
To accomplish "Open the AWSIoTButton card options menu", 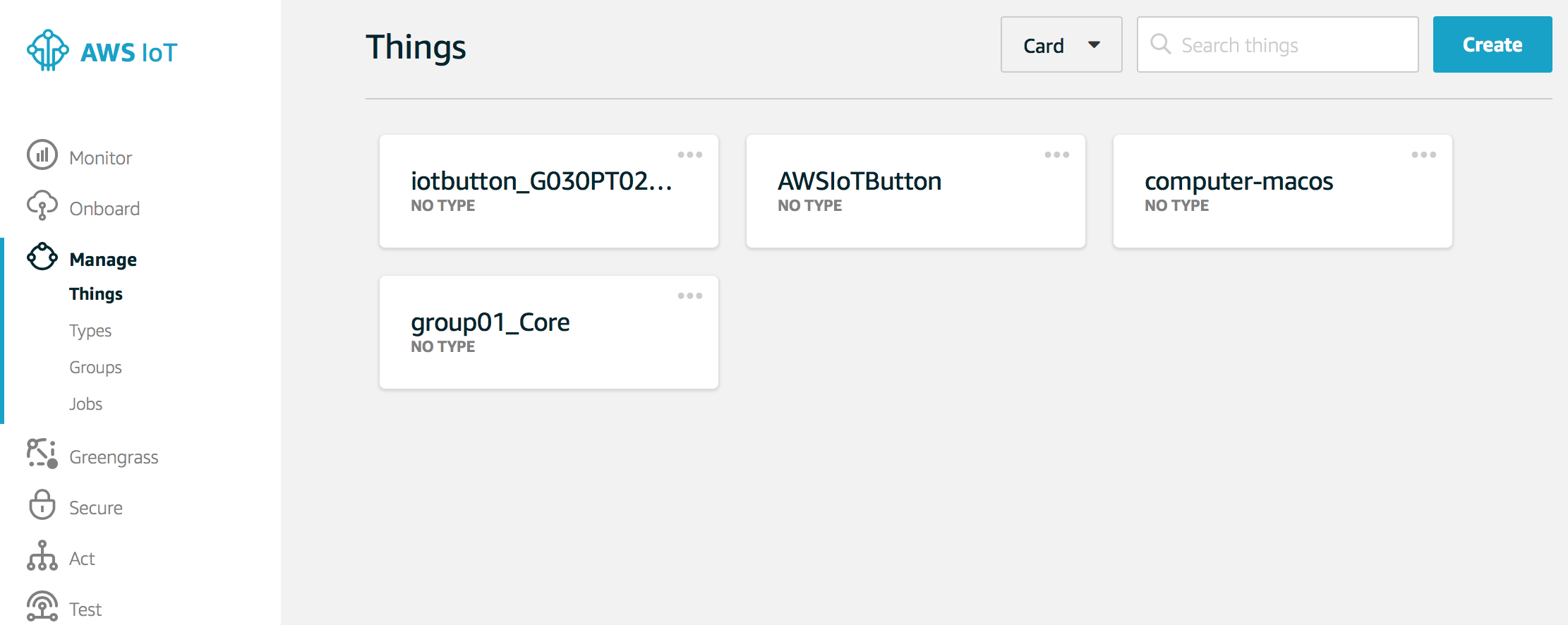I will coord(1057,154).
